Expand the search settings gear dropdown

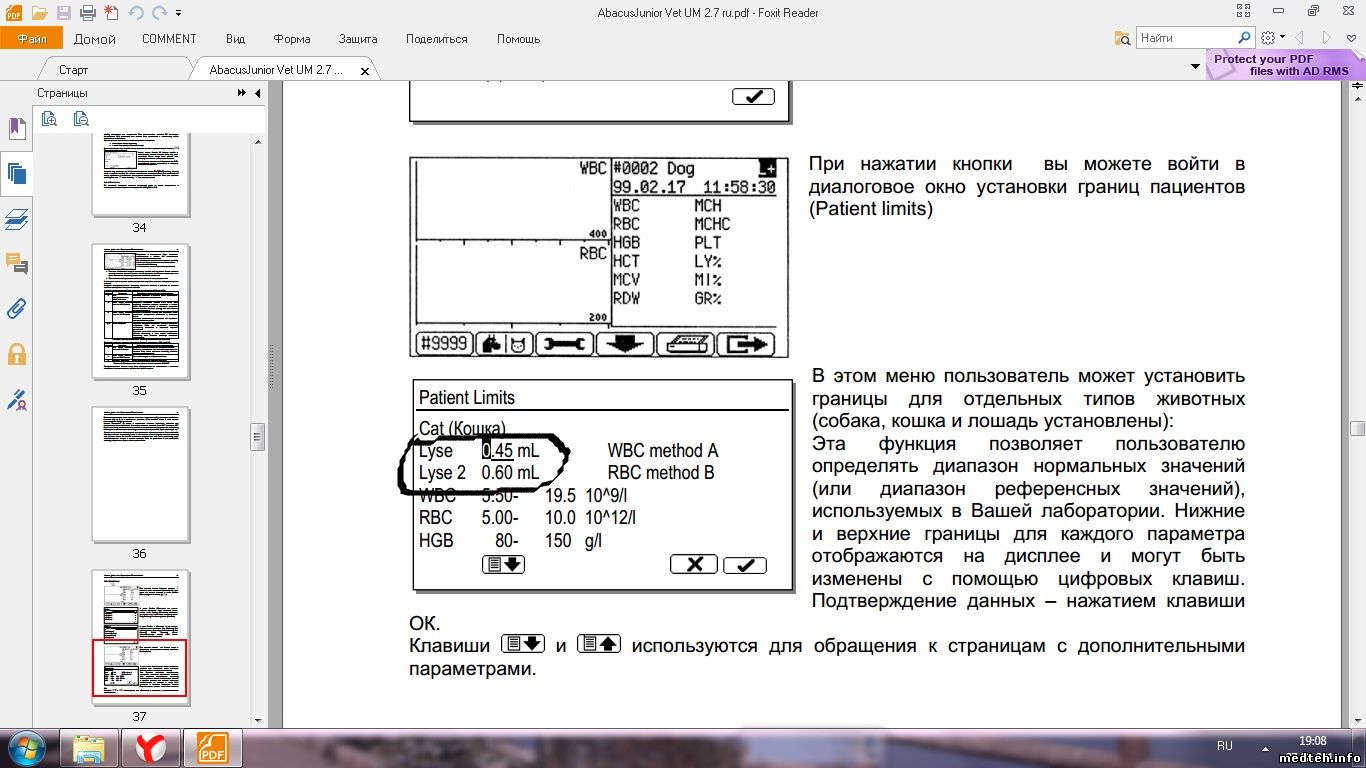[x=1273, y=38]
